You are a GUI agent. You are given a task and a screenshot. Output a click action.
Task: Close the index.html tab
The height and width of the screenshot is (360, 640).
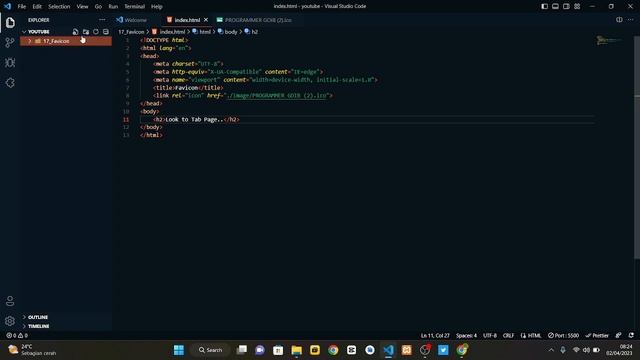[x=206, y=20]
